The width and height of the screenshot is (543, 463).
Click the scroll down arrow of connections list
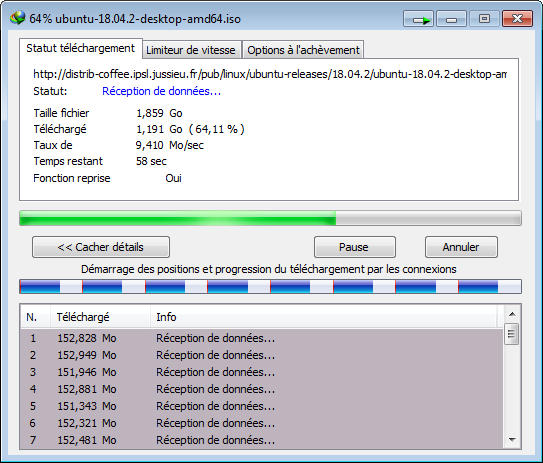point(512,440)
